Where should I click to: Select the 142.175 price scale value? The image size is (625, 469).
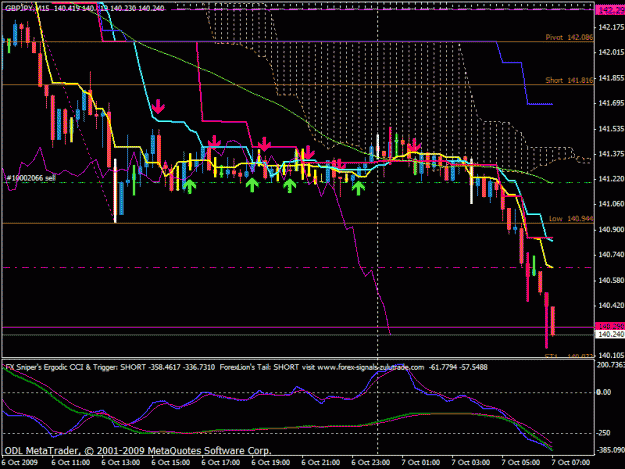611,27
